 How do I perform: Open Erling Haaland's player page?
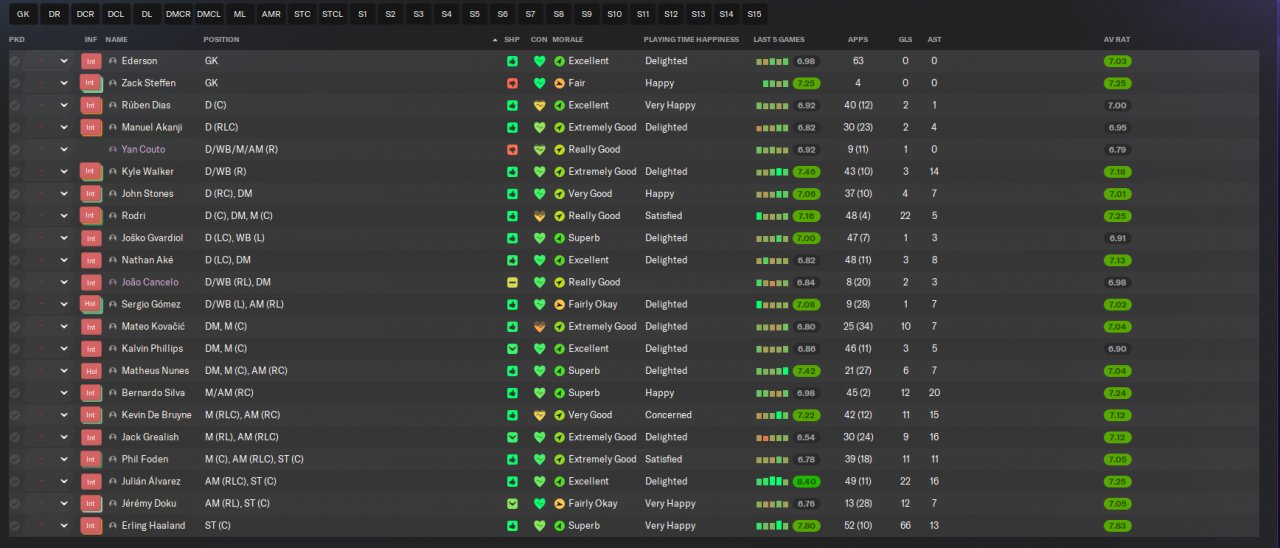click(x=153, y=525)
